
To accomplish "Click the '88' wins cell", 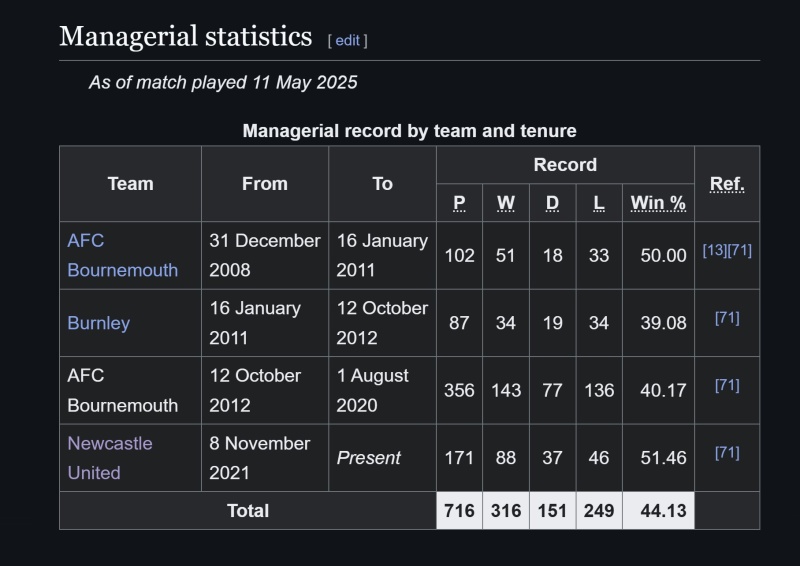I will [506, 458].
